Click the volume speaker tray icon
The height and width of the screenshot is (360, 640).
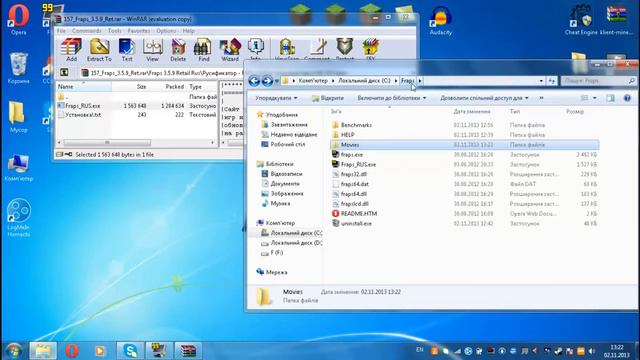[591, 351]
